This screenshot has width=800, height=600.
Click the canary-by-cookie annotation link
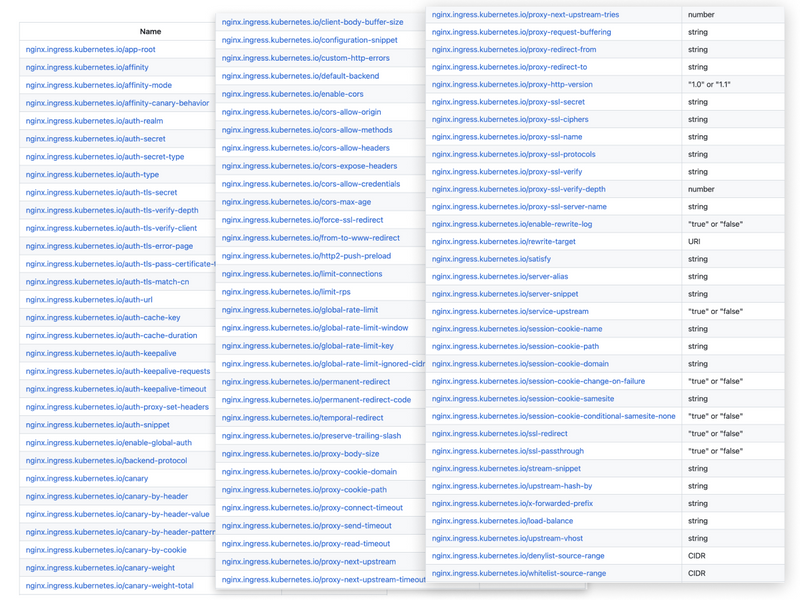click(106, 550)
